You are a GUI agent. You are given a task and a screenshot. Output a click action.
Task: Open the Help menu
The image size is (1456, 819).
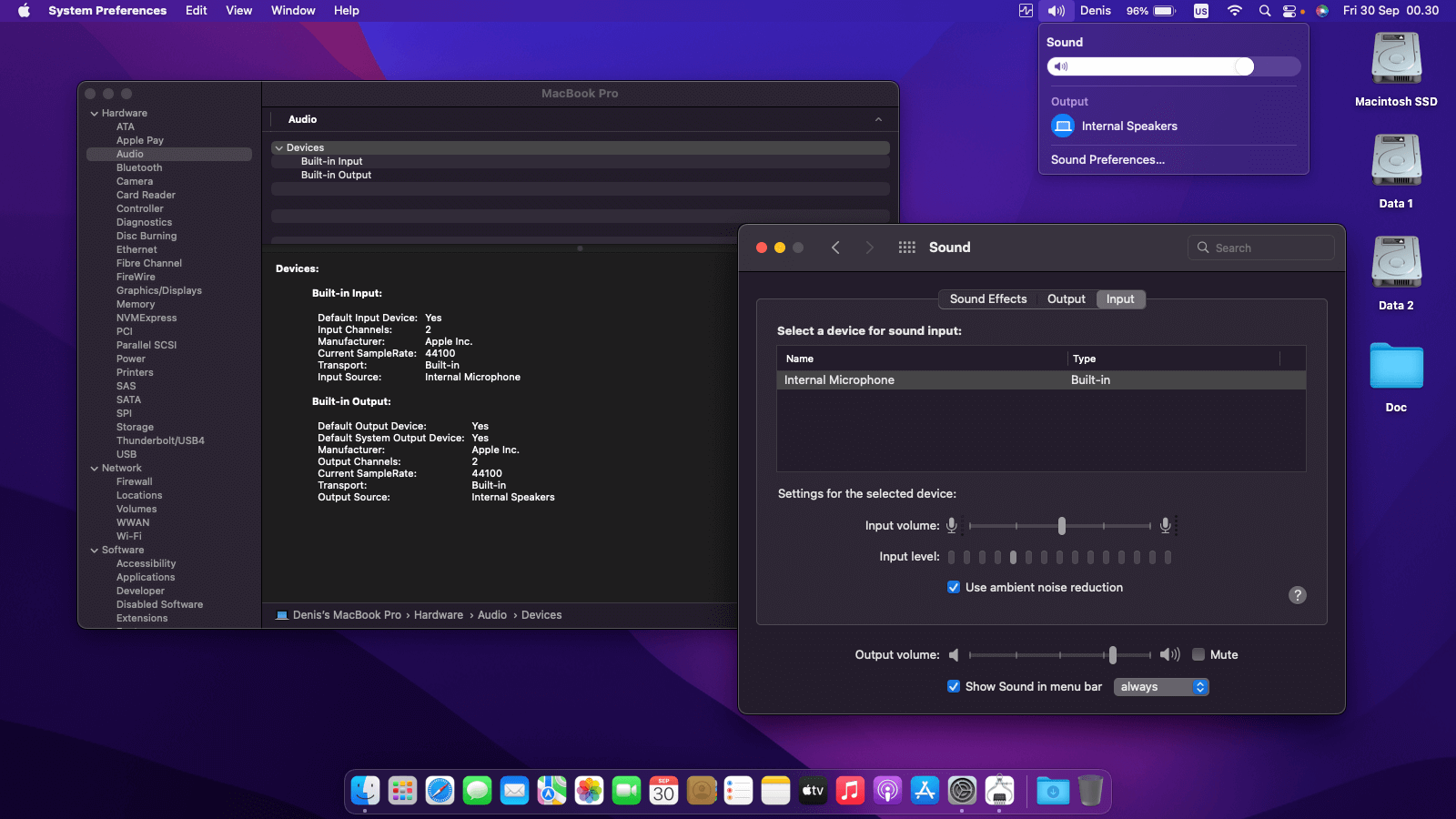click(x=347, y=11)
